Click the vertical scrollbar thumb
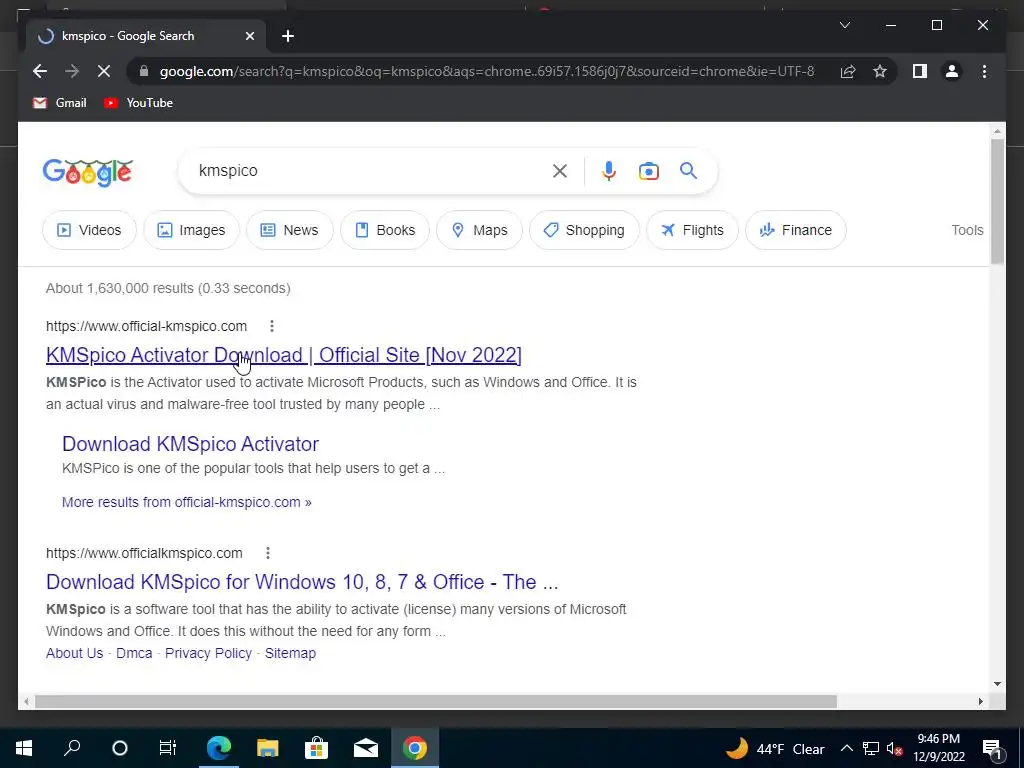1024x768 pixels. [x=997, y=201]
